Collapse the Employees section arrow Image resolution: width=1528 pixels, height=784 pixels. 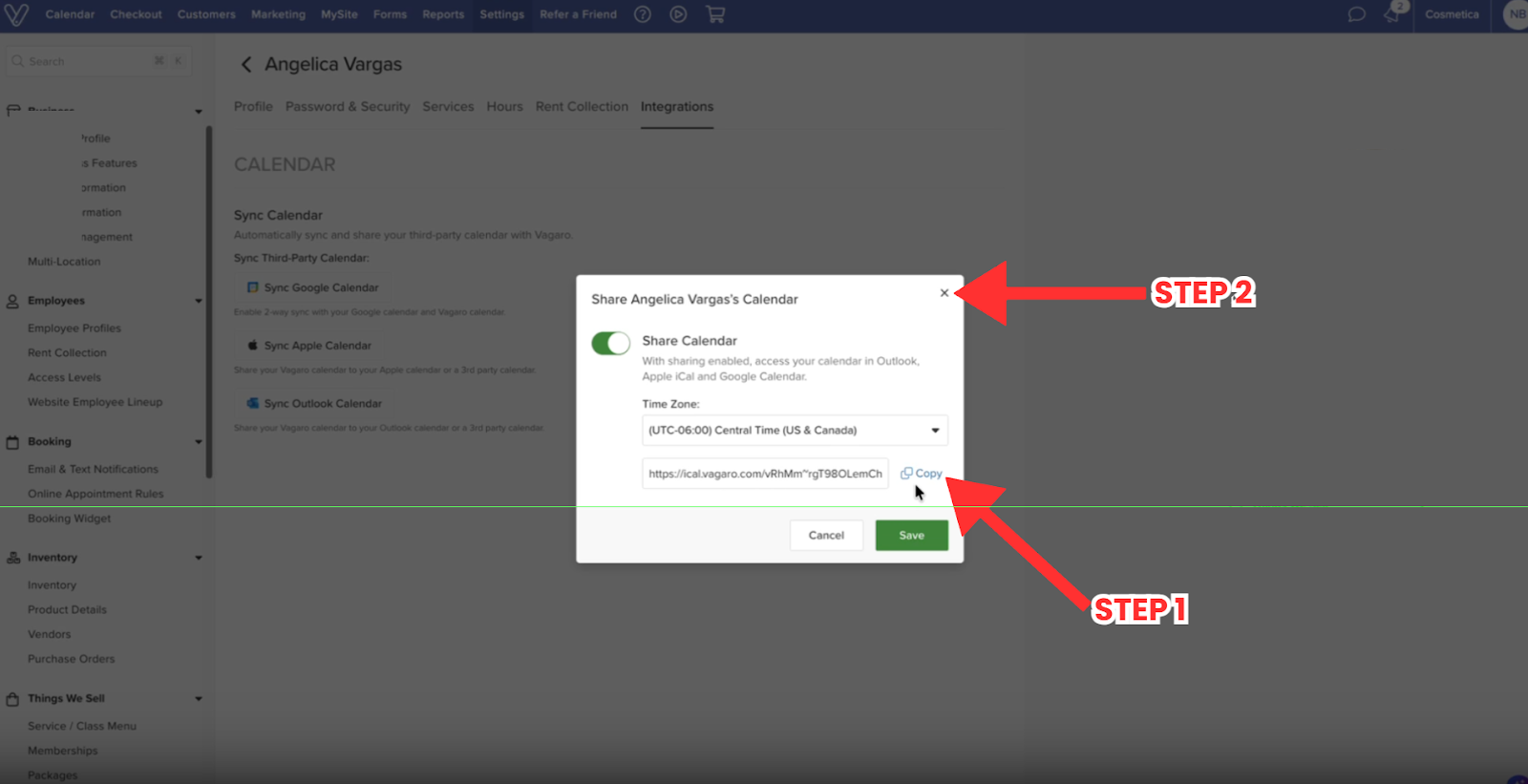(199, 301)
